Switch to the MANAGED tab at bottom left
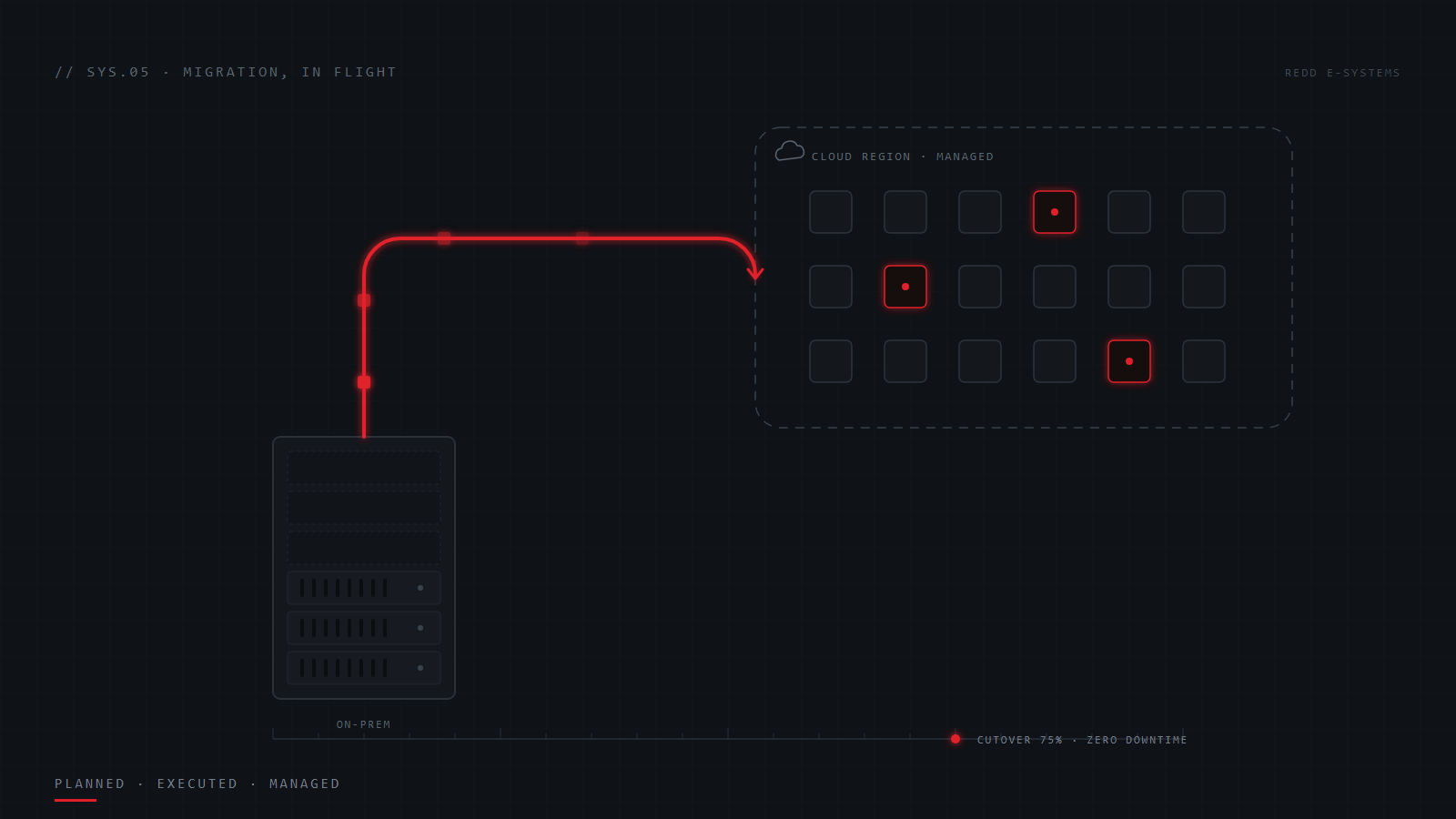 (305, 784)
